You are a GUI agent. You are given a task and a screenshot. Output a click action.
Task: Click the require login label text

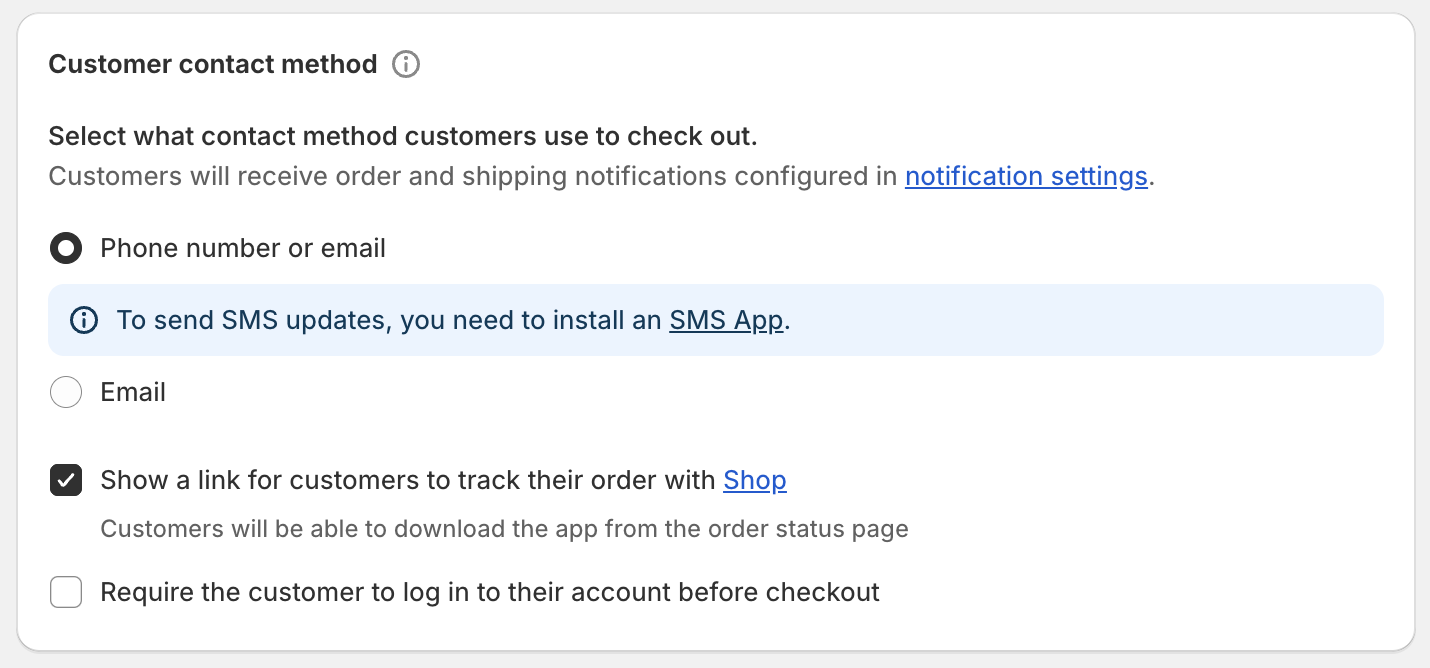pos(489,592)
